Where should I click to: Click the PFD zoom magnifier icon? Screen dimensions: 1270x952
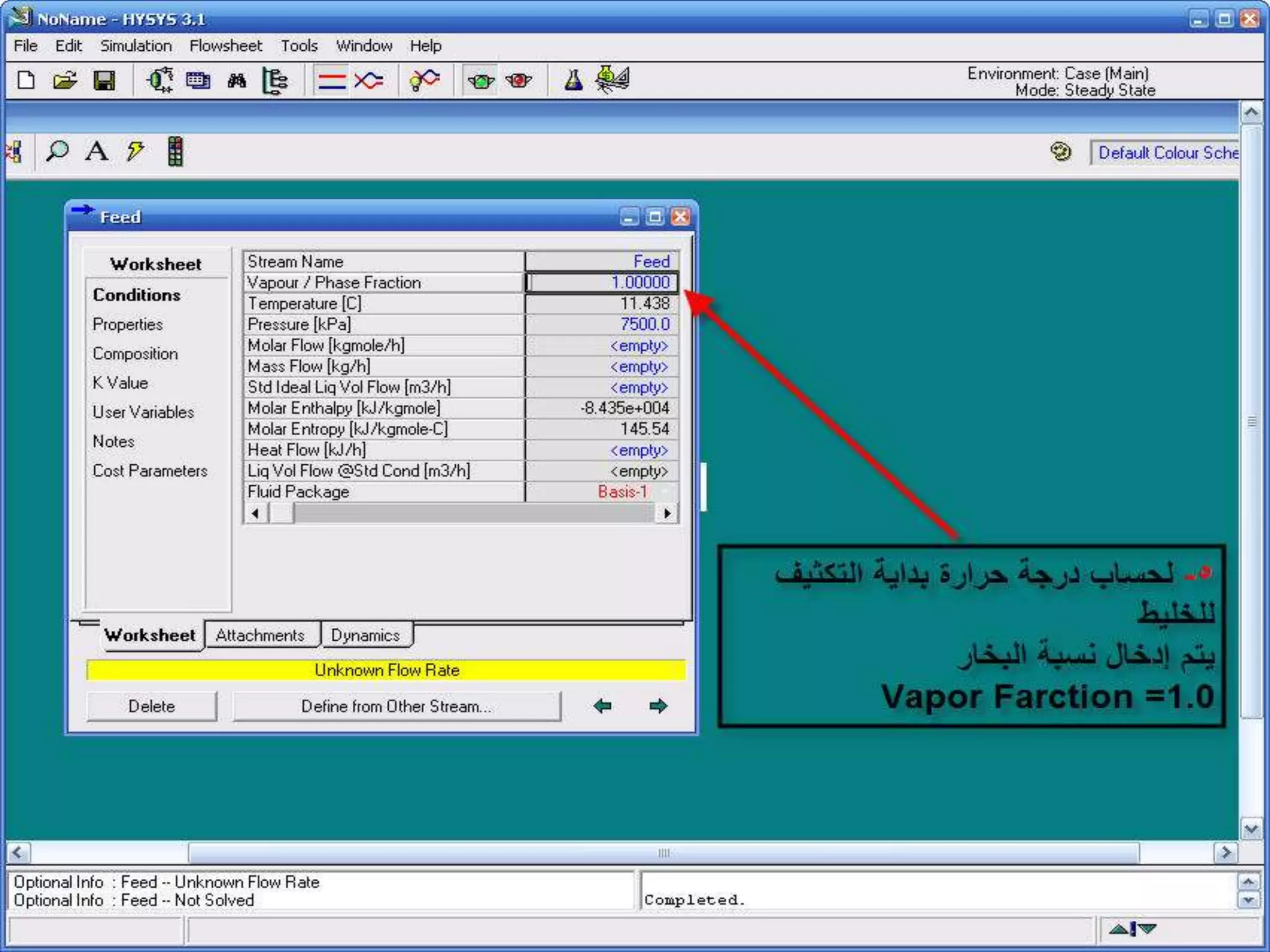tap(58, 151)
